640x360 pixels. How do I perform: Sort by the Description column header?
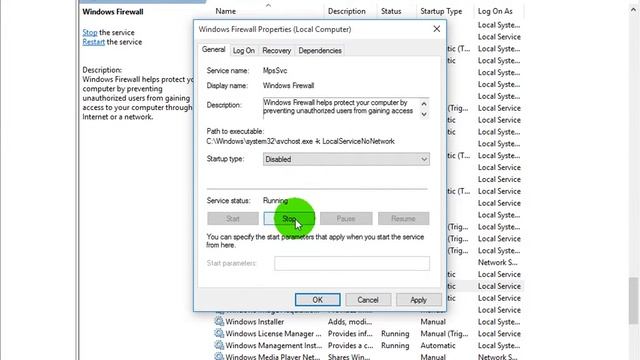pyautogui.click(x=347, y=11)
